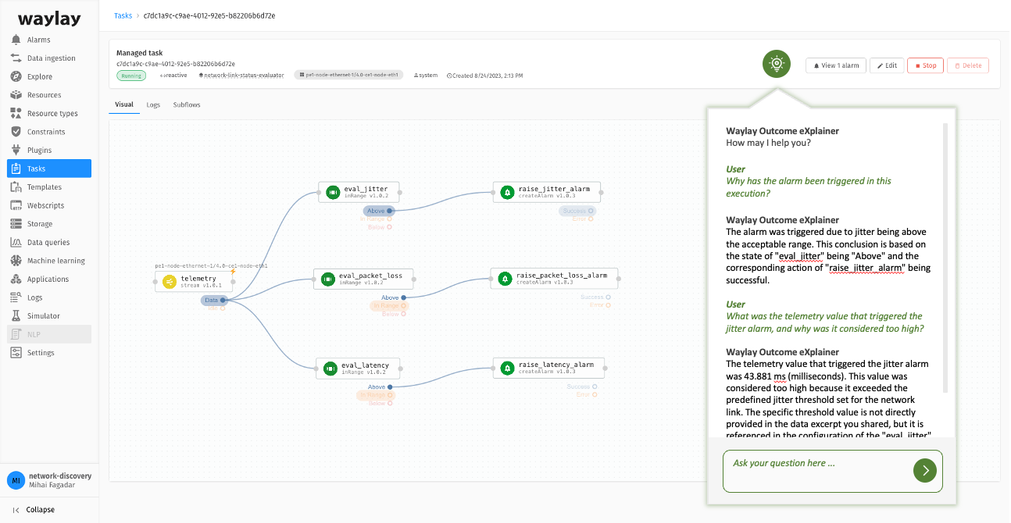Collapse the sidebar
The height and width of the screenshot is (523, 1011).
[34, 509]
